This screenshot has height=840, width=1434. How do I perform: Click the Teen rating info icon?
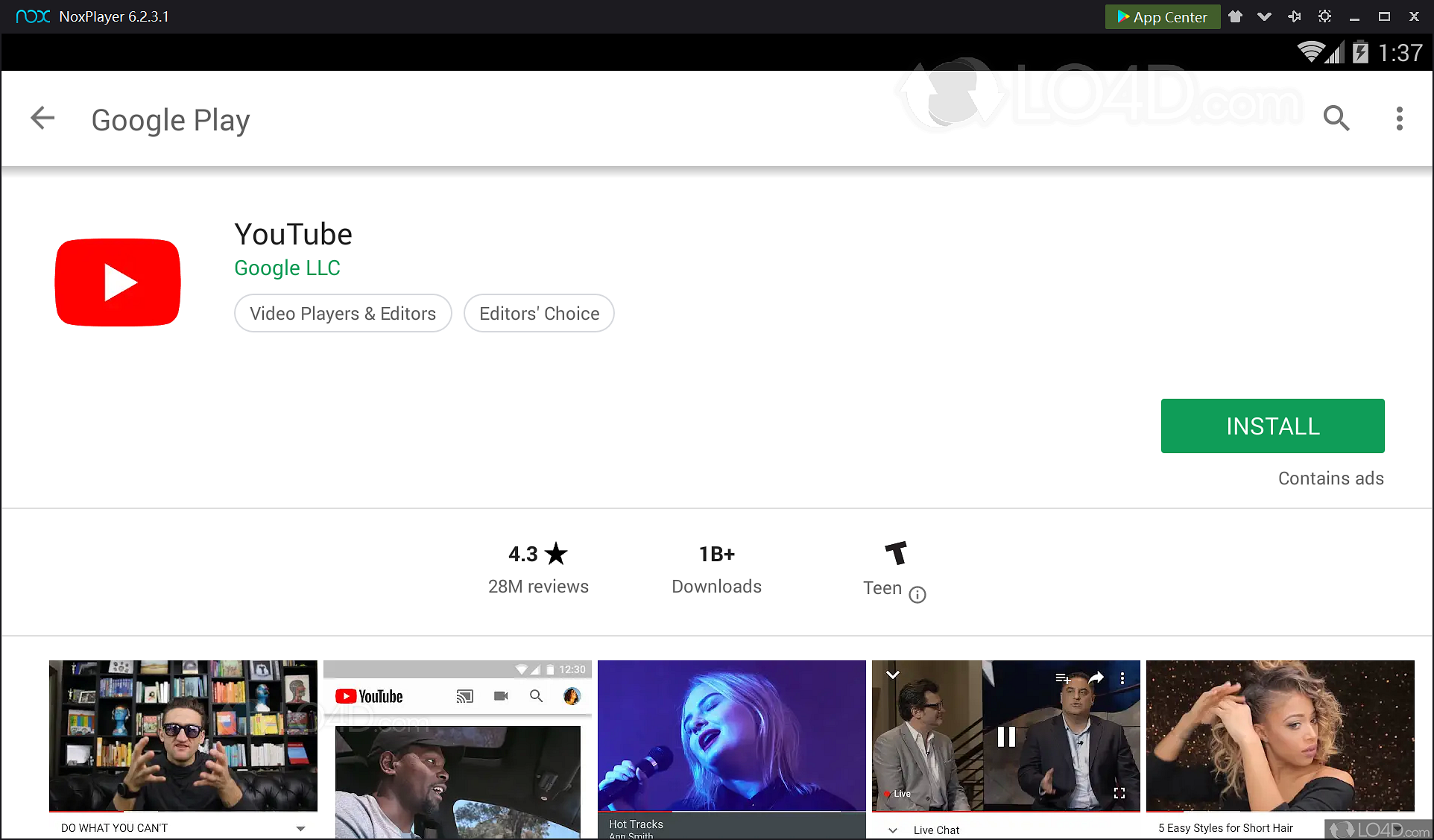[x=917, y=595]
